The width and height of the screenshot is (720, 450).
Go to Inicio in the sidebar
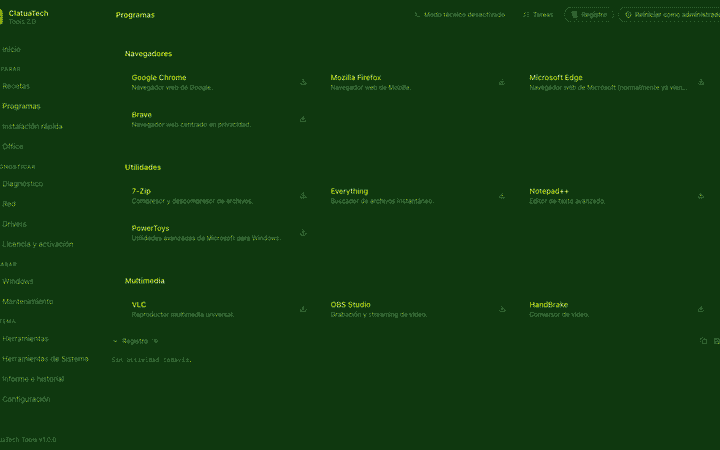pos(11,49)
